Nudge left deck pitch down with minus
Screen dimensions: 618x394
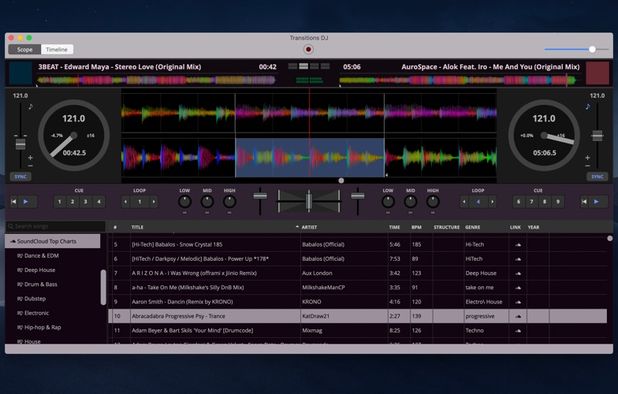click(30, 166)
